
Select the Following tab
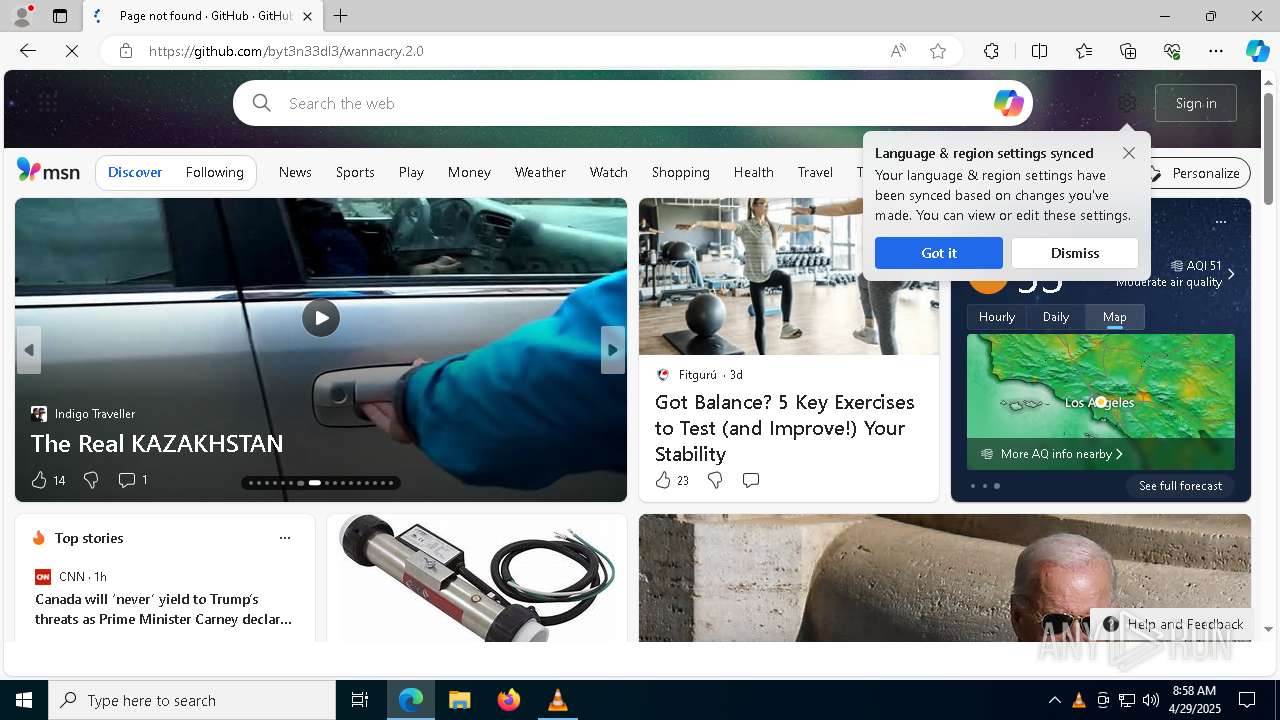click(x=214, y=172)
